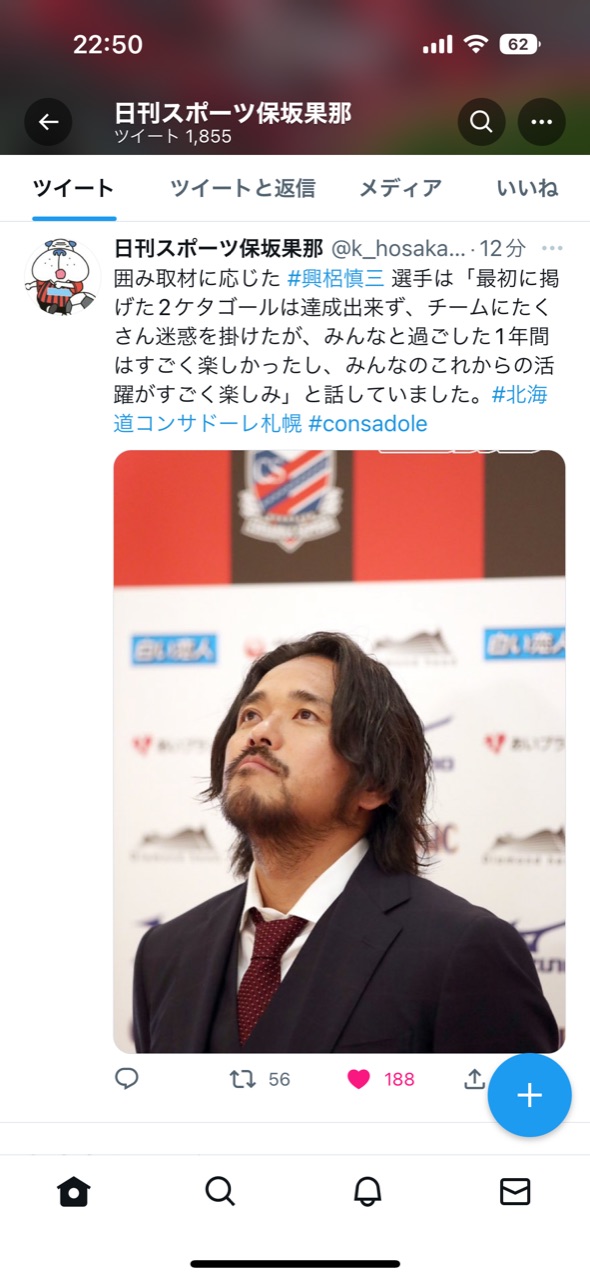Viewport: 590px width, 1280px height.
Task: Switch to ツイートと返信 tab
Action: (242, 188)
